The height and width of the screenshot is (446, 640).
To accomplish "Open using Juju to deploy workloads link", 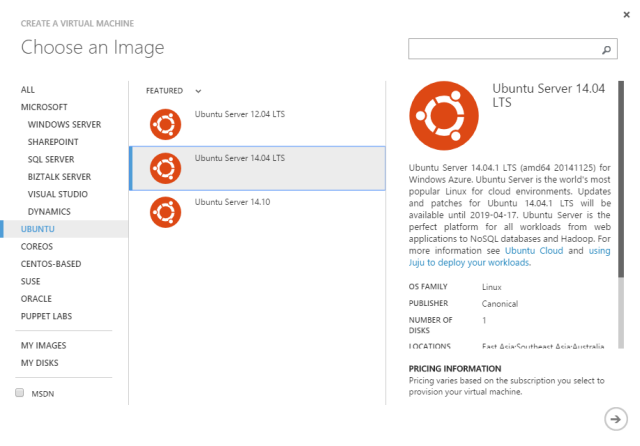I will (x=469, y=262).
